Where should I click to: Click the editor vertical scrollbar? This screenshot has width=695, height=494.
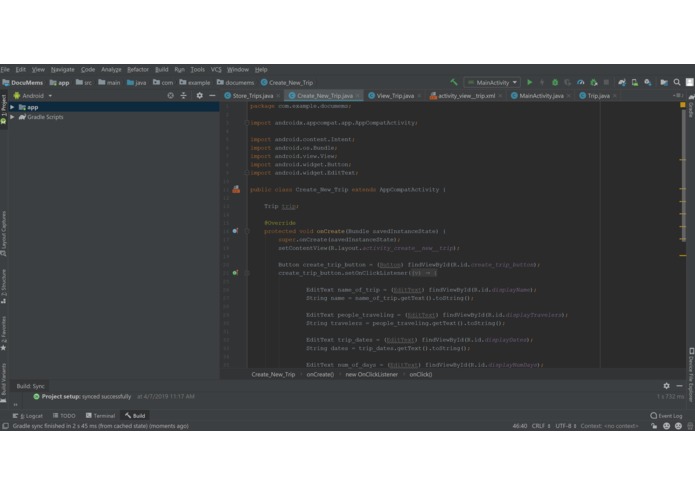coord(683,177)
